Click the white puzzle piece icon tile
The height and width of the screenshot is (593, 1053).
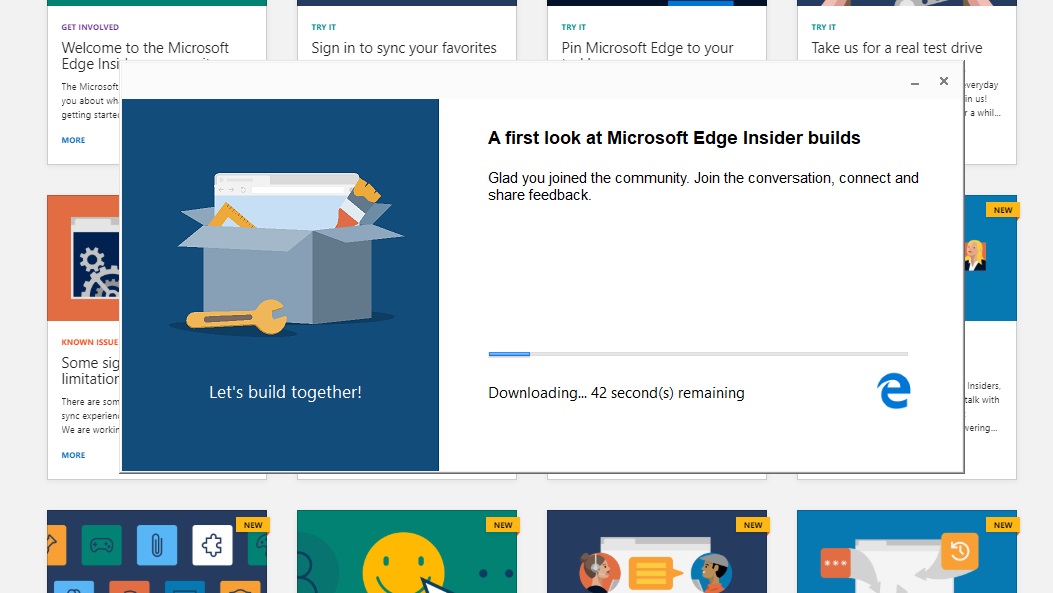(x=212, y=545)
